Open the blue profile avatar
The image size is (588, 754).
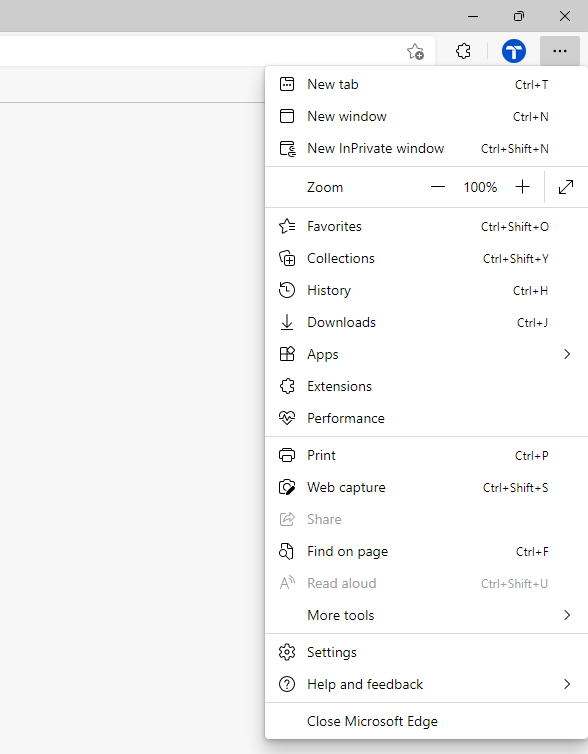click(513, 51)
